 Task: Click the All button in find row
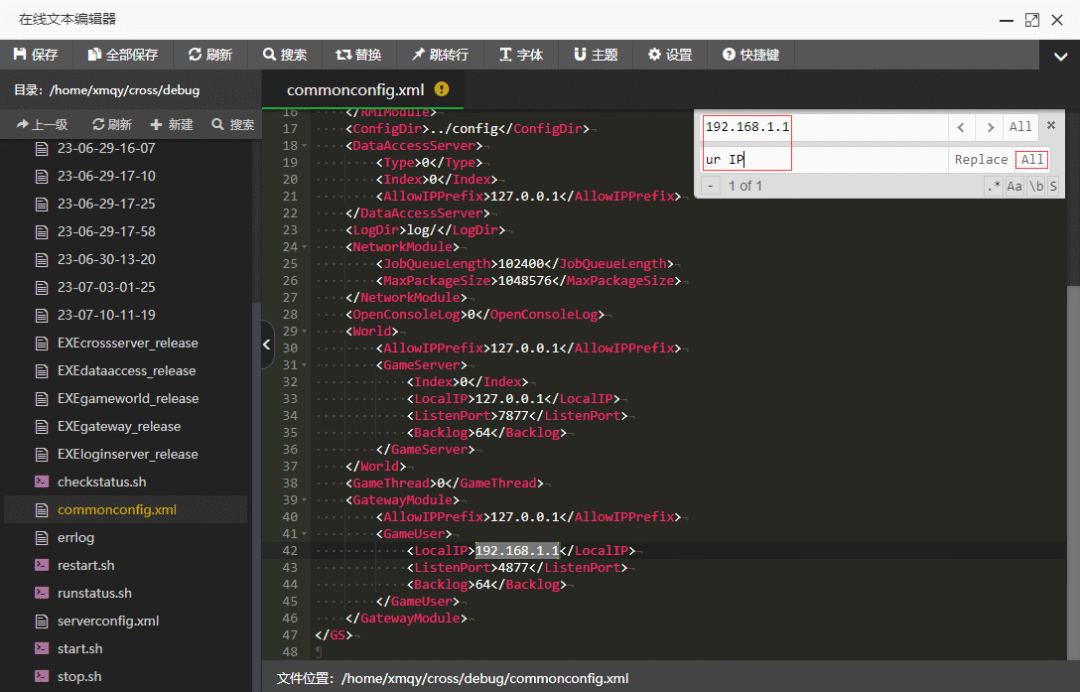pyautogui.click(x=1020, y=127)
